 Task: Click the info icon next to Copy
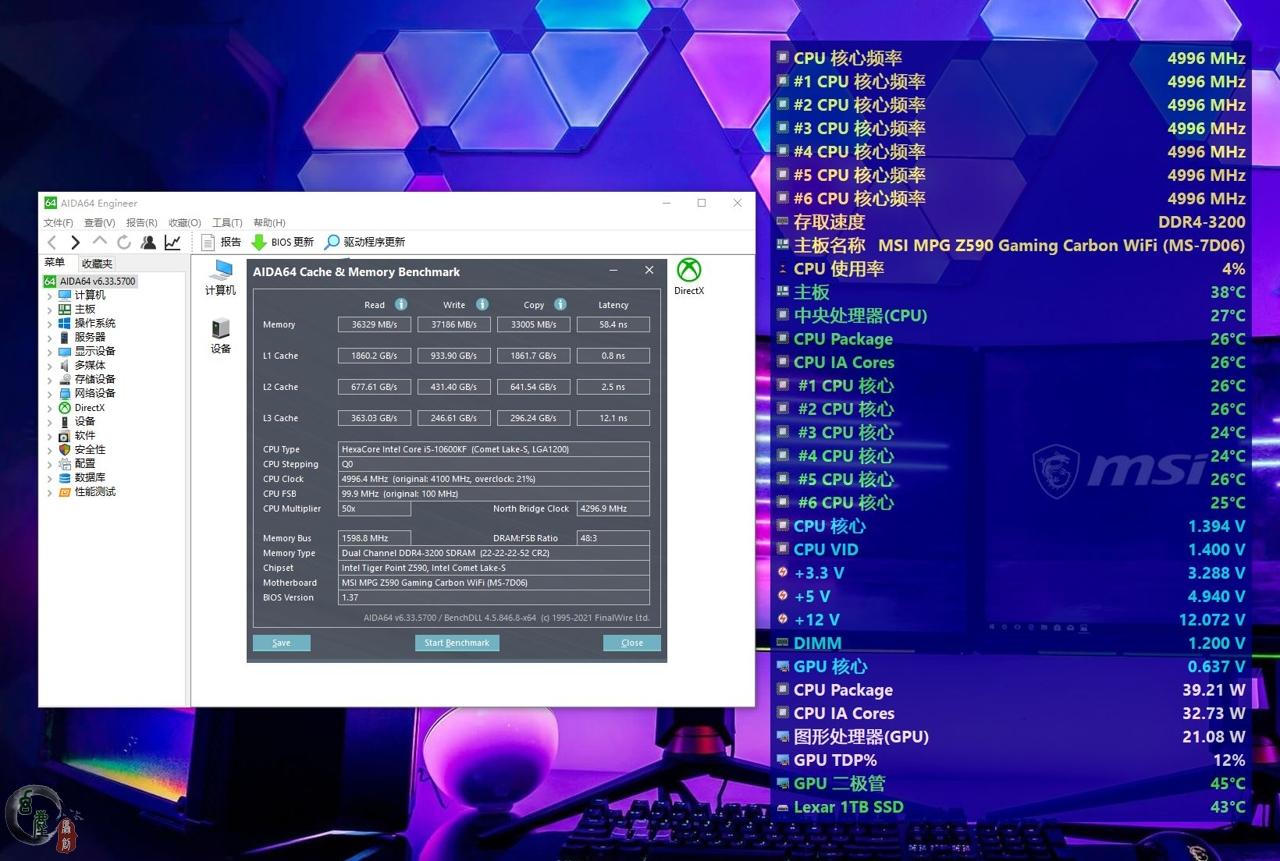(560, 304)
